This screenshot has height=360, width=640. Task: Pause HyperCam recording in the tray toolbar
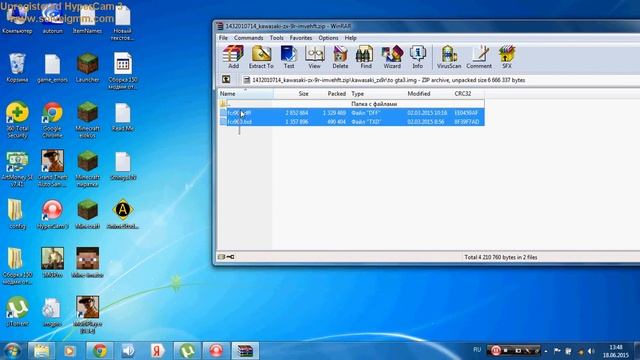(496, 350)
